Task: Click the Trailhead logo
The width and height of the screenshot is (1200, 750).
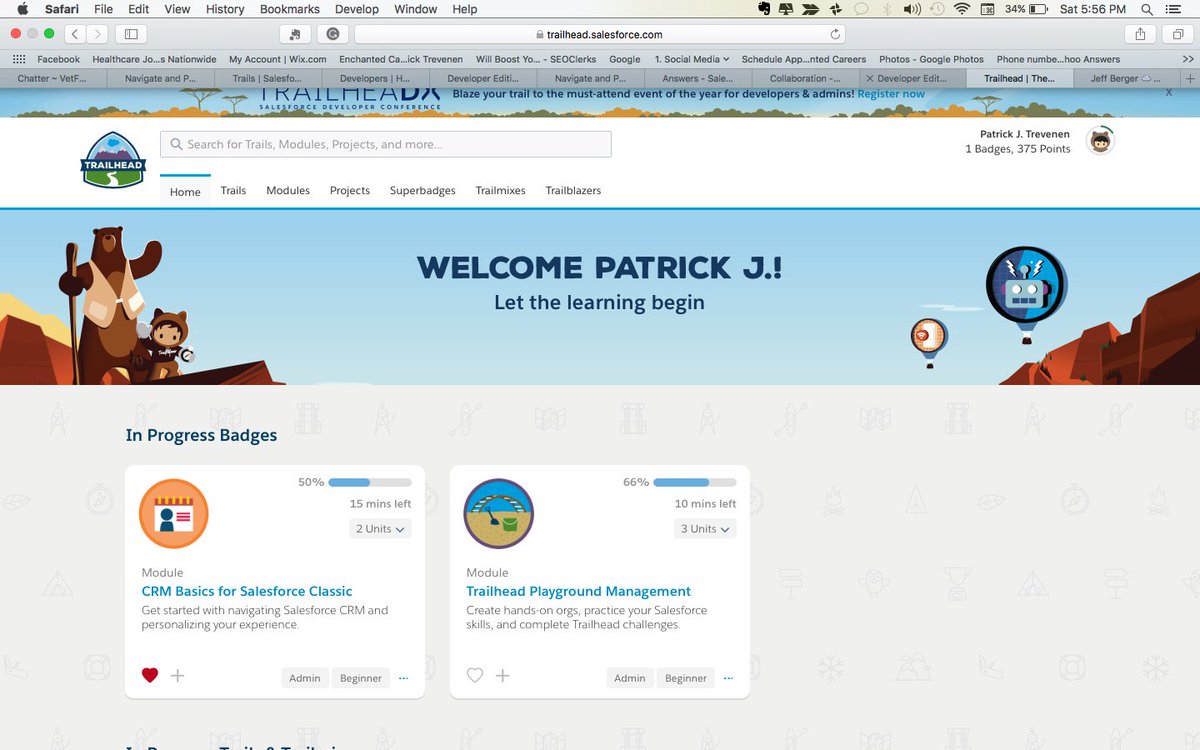Action: 114,159
